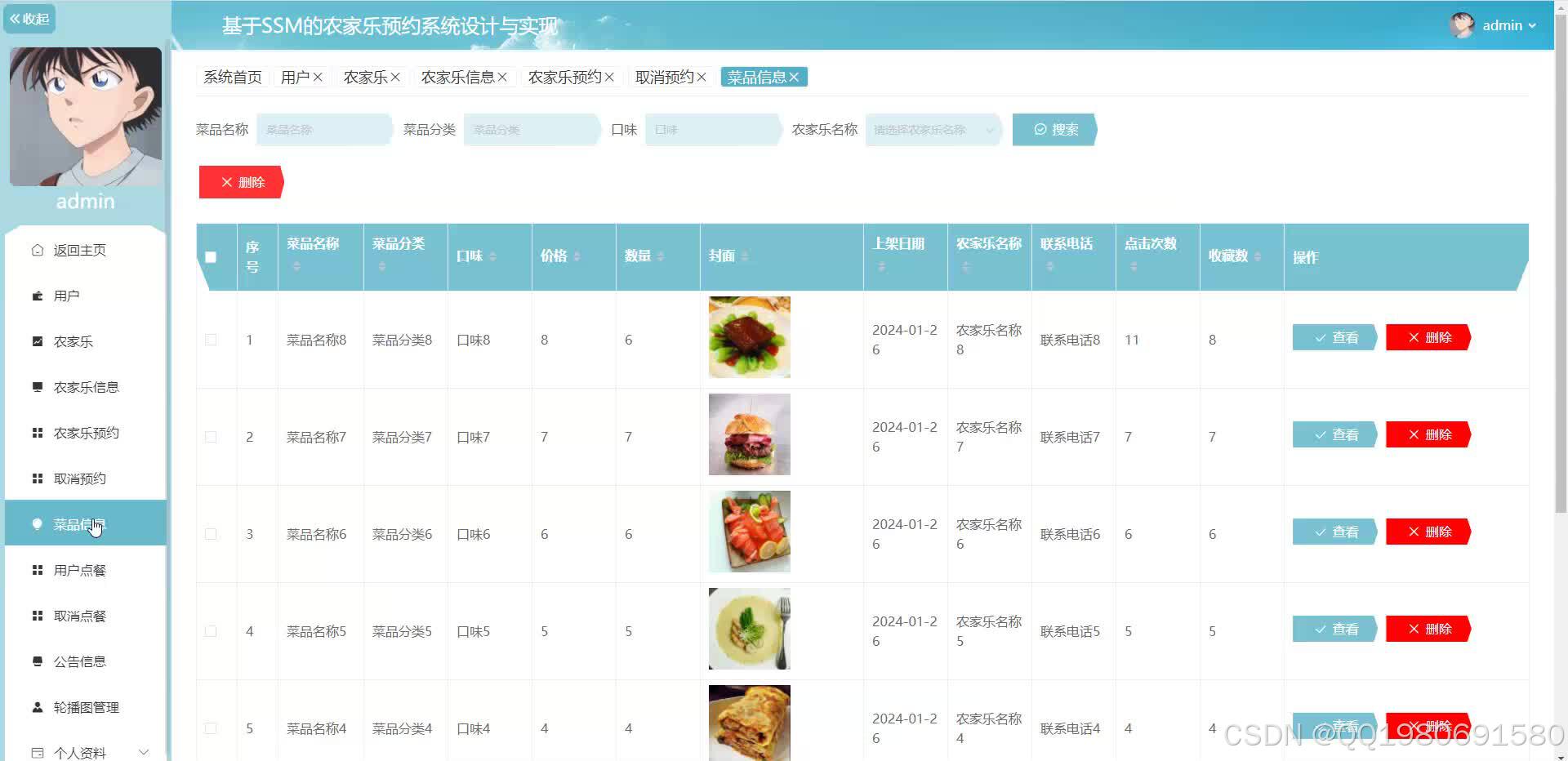Sort by the 联系电话 column arrows
Screen dimensions: 1568x761
(x=1049, y=266)
